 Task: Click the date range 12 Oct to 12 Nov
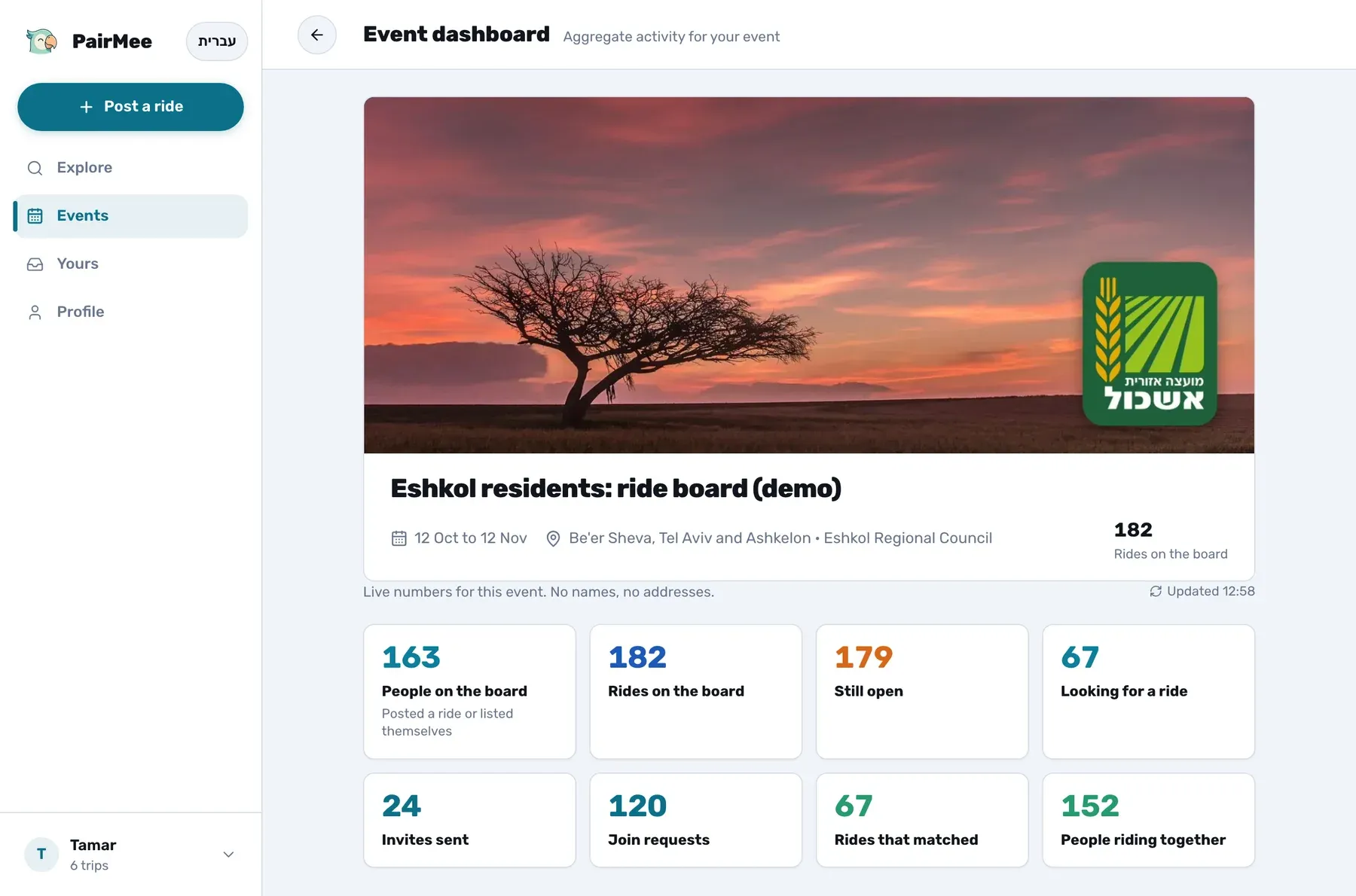point(471,538)
